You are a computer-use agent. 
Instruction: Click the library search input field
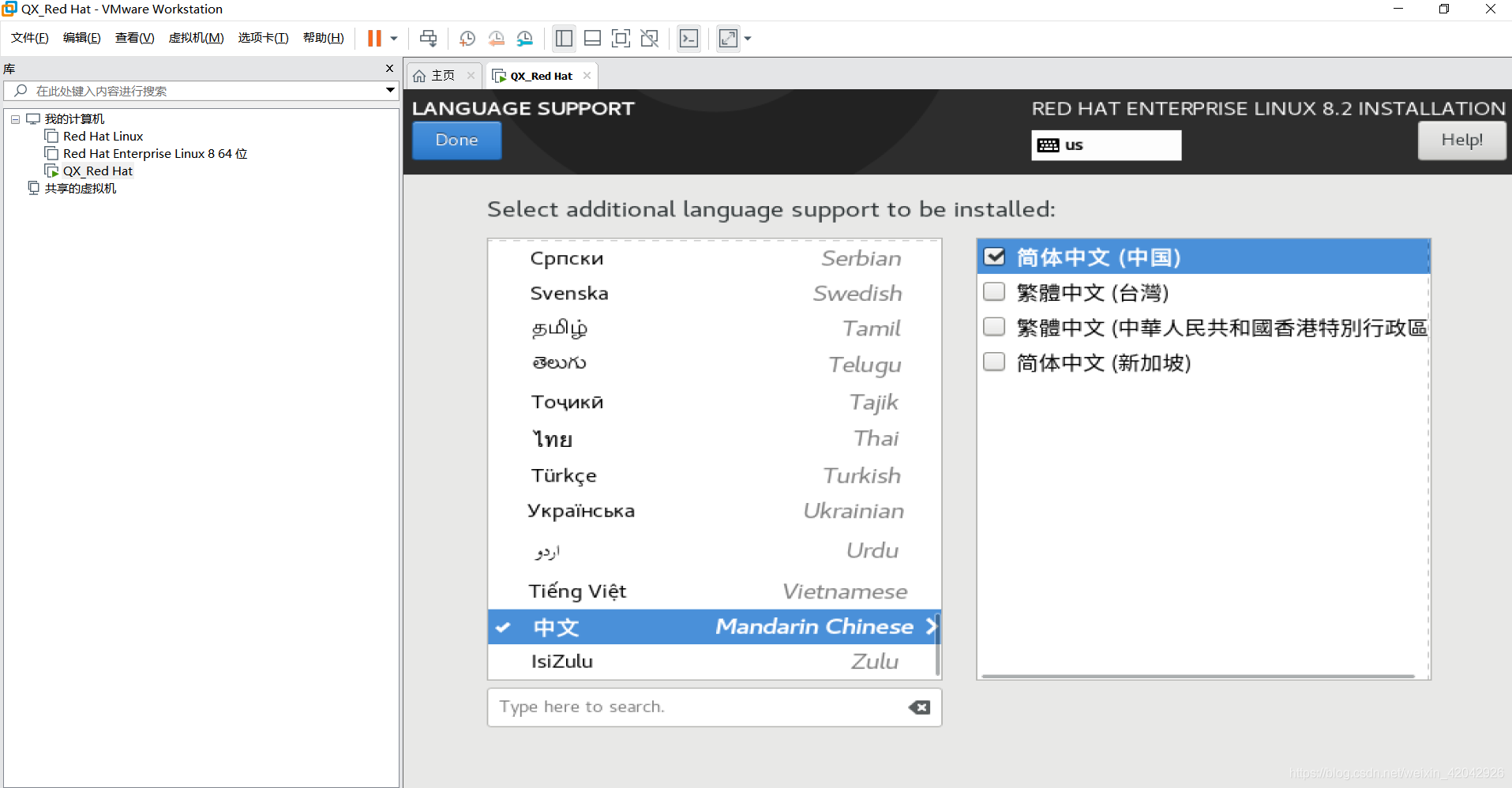point(201,91)
